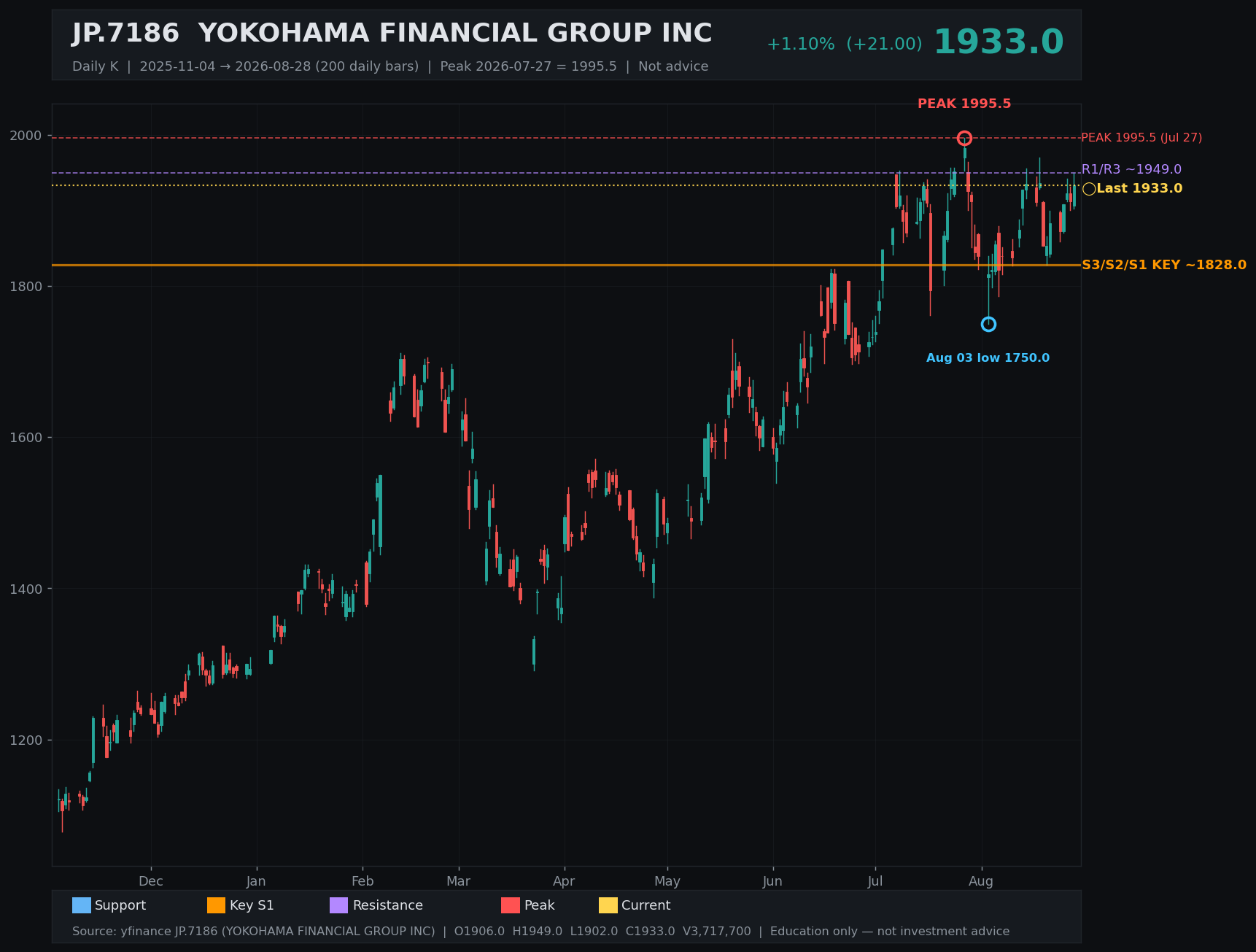
Task: Click the "Aug" date-axis label
Action: [x=981, y=881]
